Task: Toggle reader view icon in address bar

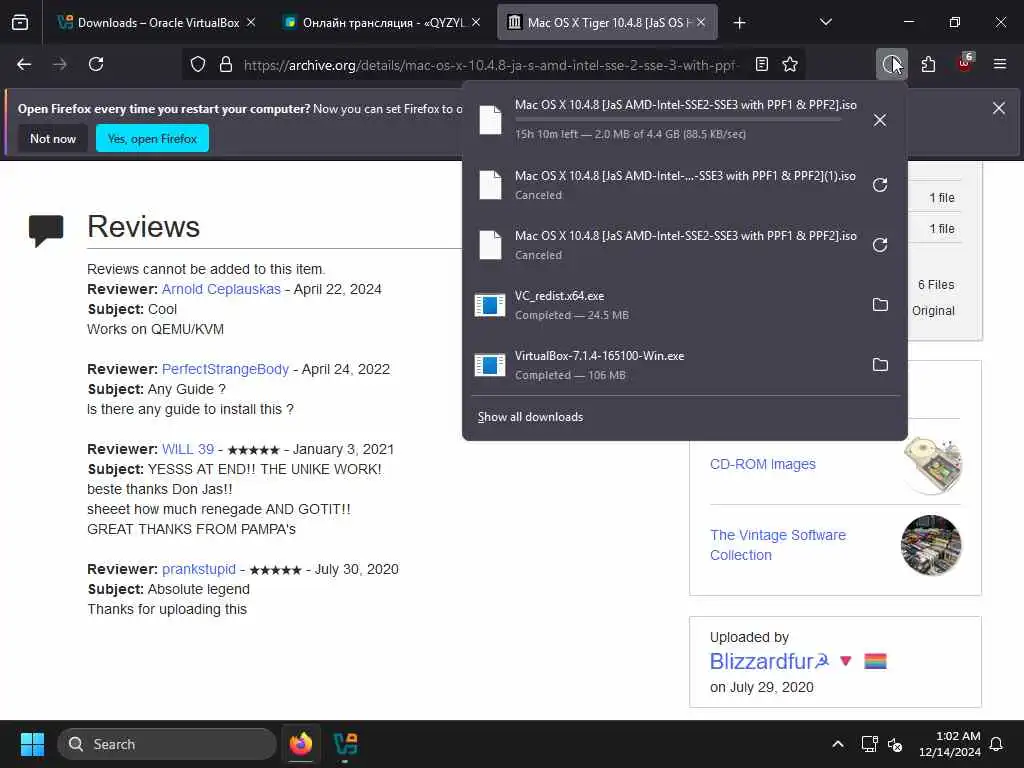Action: click(x=761, y=64)
